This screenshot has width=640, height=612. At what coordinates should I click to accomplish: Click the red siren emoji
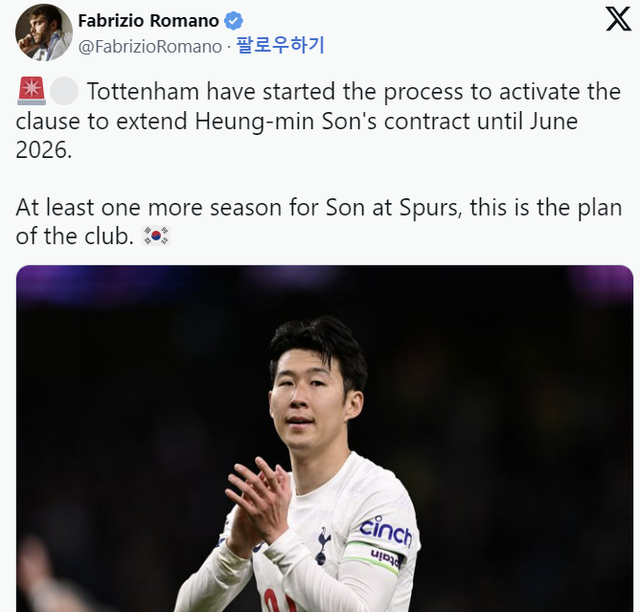(x=31, y=91)
